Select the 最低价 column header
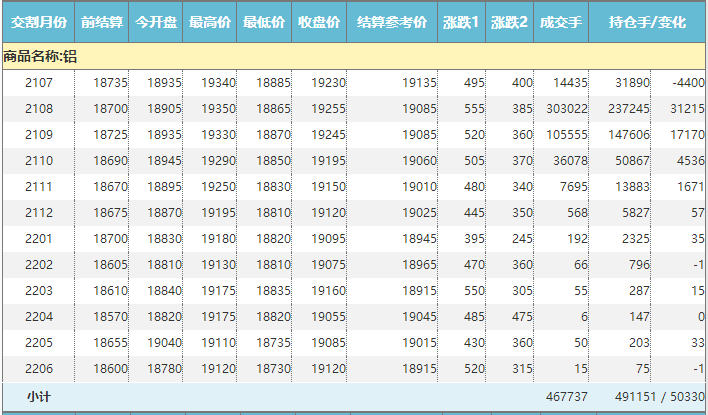The width and height of the screenshot is (708, 415). (x=264, y=22)
